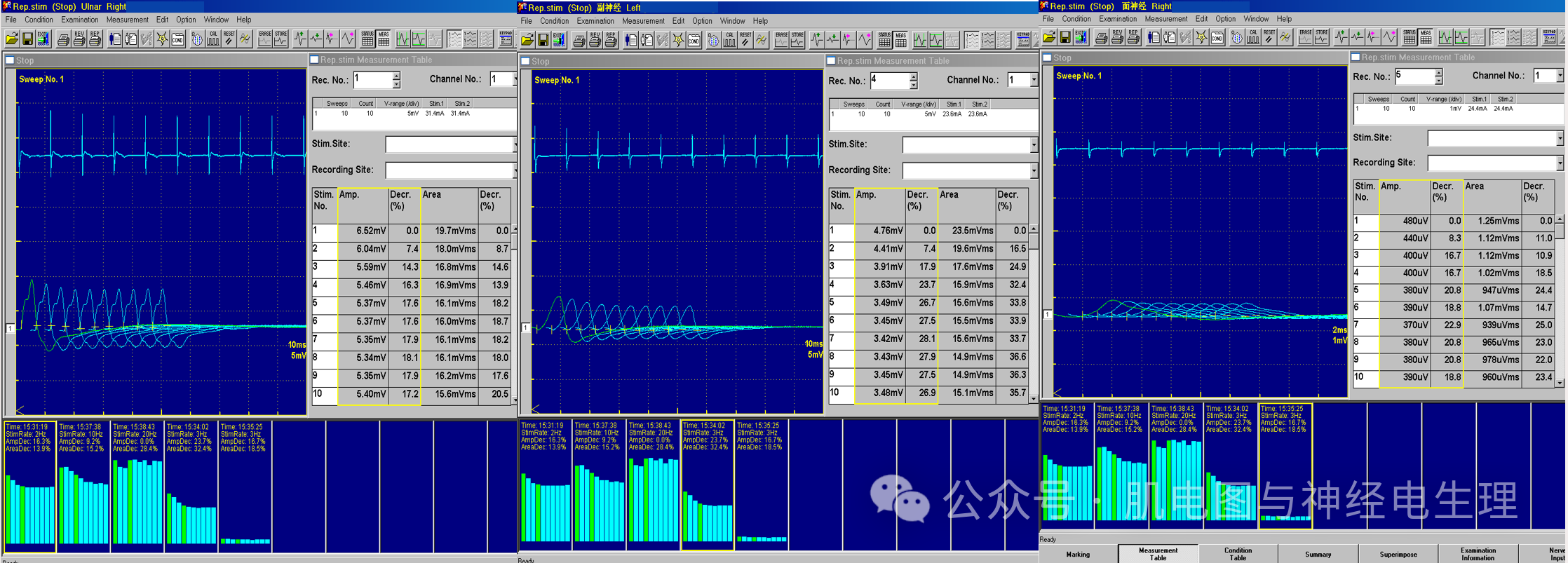Open the File menu in Ulnar Right window

pyautogui.click(x=11, y=20)
